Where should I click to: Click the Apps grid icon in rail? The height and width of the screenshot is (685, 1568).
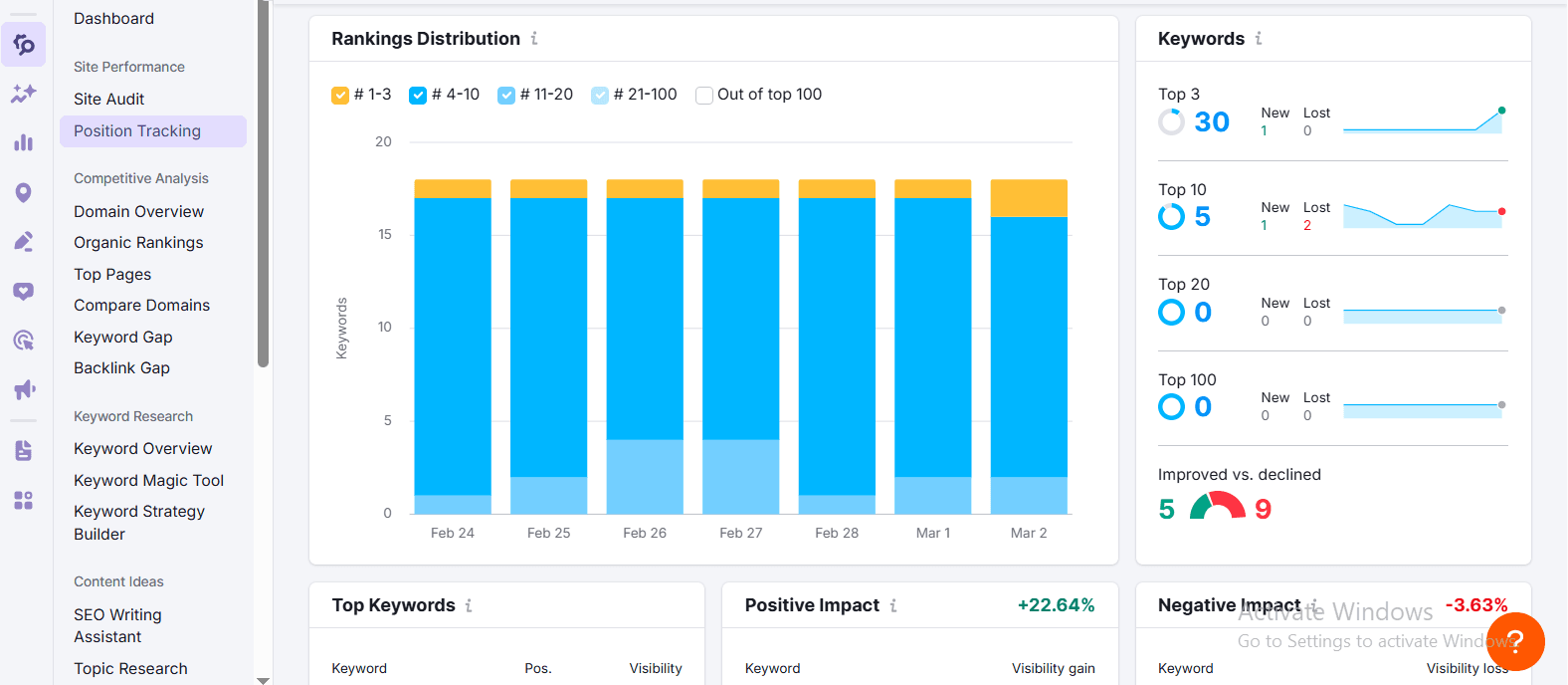point(24,500)
